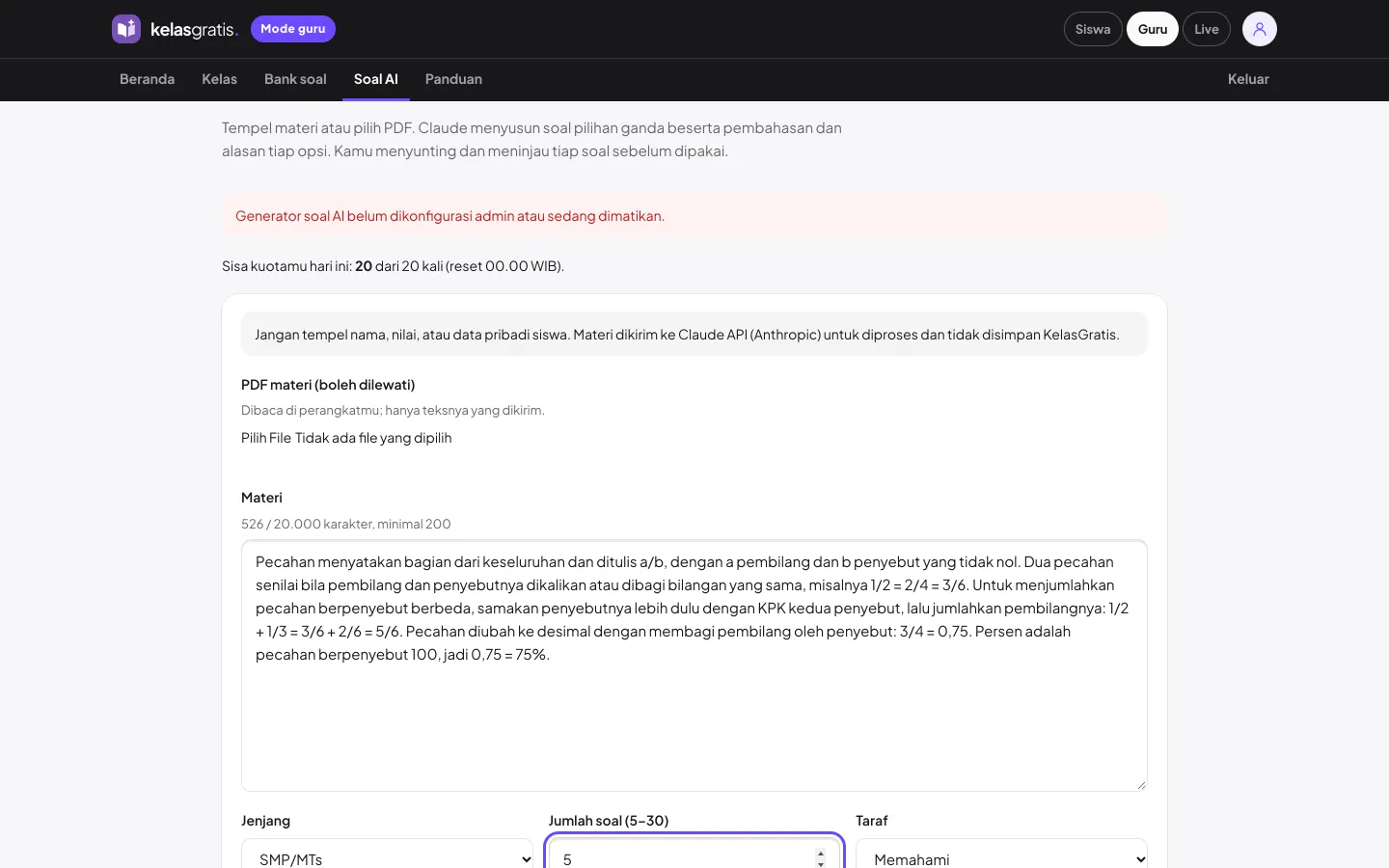Select the Soal AI tab
Screen dimensions: 1389x868
coord(376,79)
